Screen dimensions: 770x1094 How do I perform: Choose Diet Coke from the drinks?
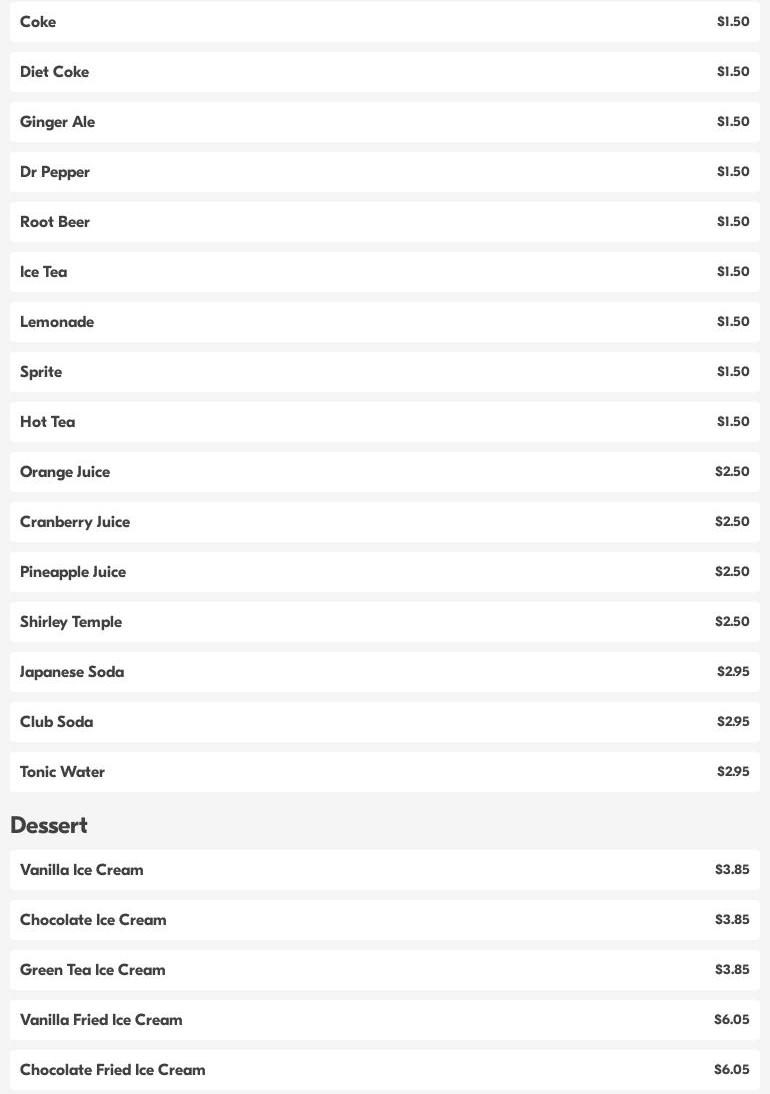54,72
